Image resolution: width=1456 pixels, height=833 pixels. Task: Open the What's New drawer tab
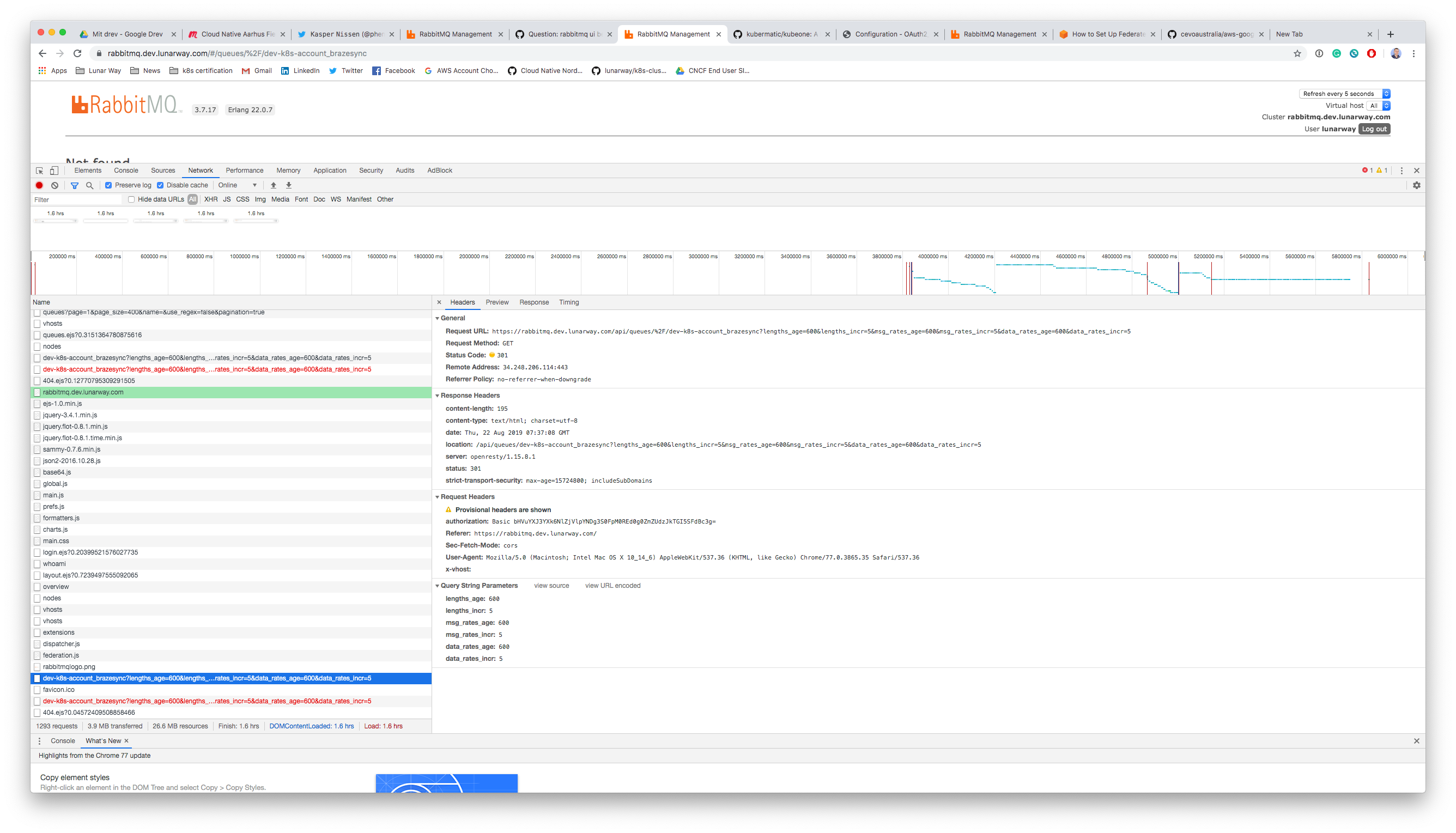[103, 741]
